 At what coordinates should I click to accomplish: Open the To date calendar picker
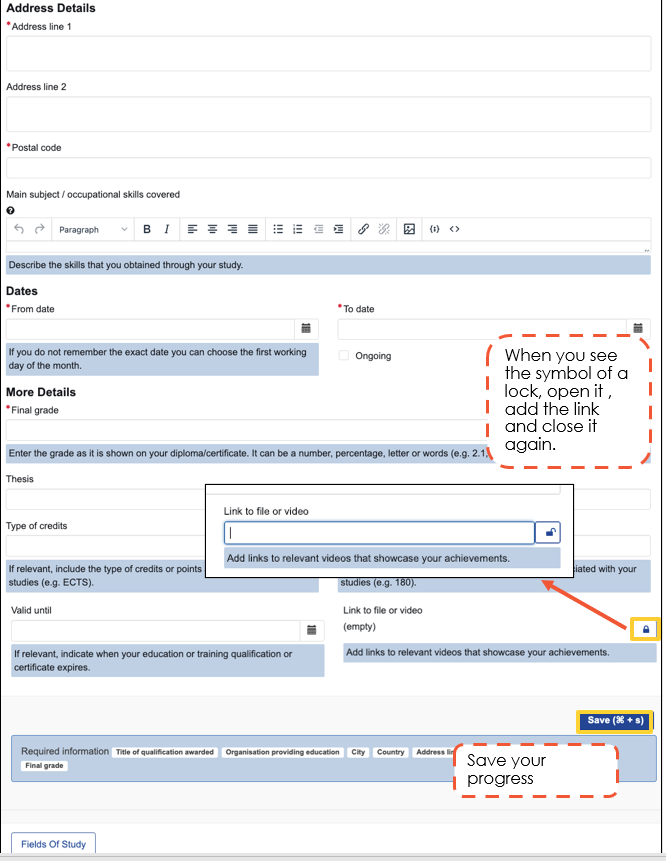(x=638, y=328)
